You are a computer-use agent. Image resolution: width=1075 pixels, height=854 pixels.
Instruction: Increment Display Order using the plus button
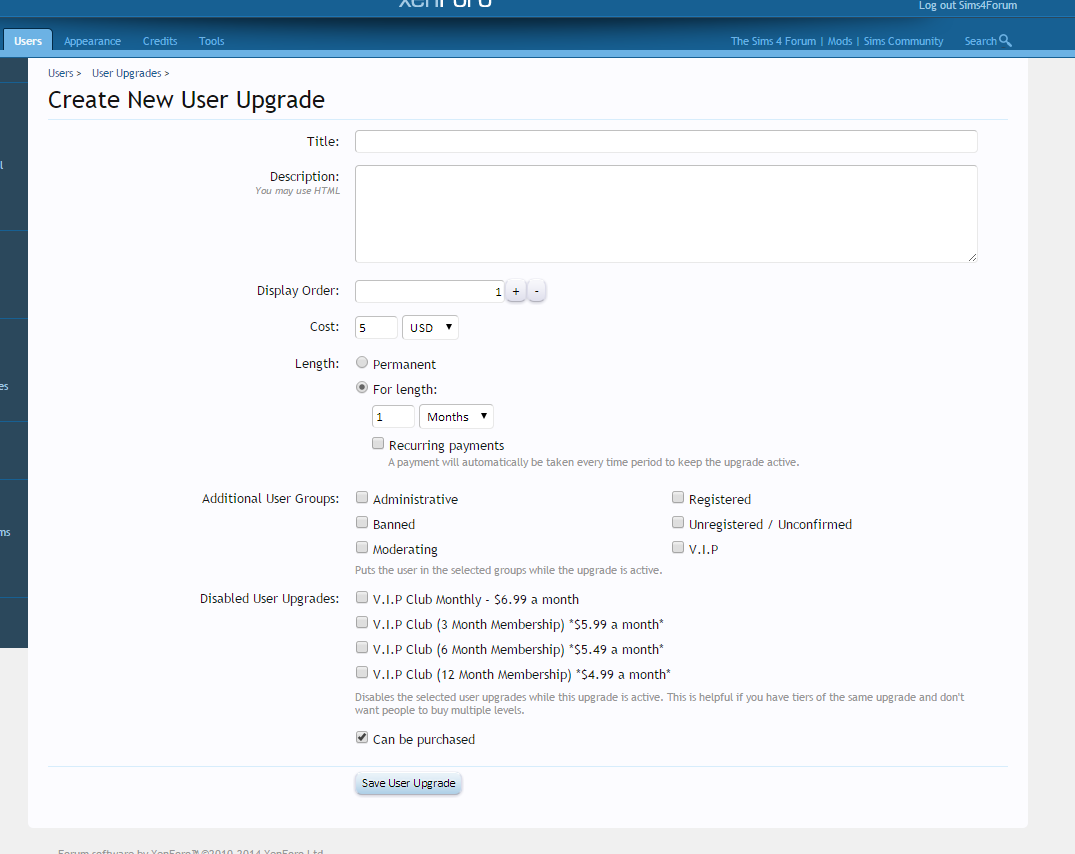(x=515, y=290)
